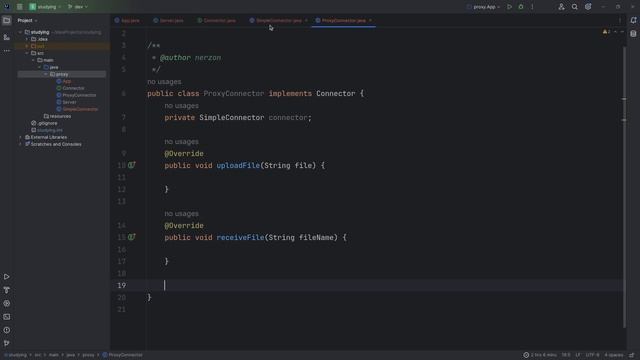The width and height of the screenshot is (640, 360).
Task: Open the Problems tool window
Action: pyautogui.click(x=7, y=330)
